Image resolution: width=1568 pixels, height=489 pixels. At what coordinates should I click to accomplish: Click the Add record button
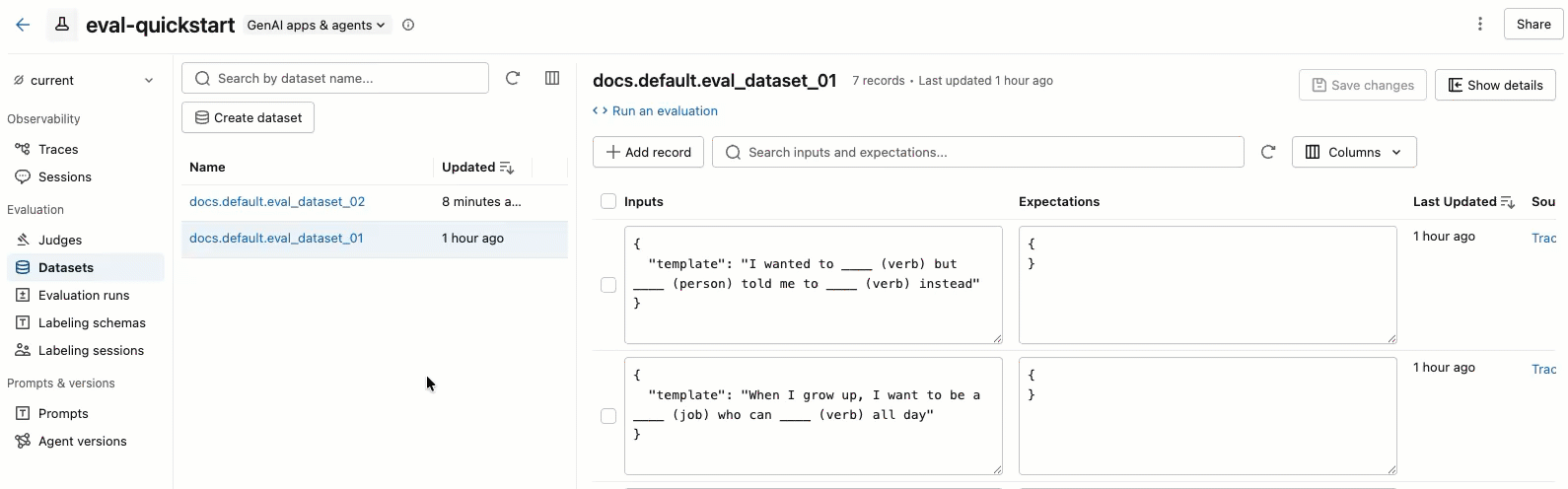tap(648, 152)
